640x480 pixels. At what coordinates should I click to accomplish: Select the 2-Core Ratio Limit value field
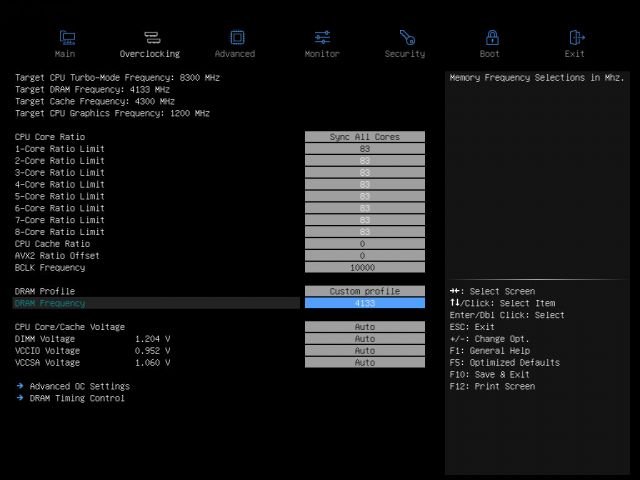(365, 160)
